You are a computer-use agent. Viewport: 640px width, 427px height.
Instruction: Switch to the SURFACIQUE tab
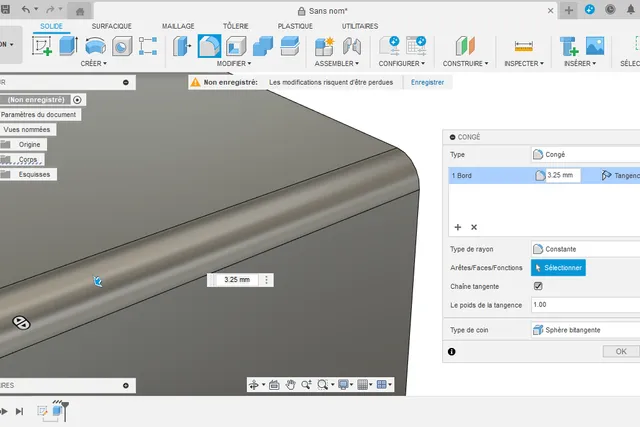111,26
